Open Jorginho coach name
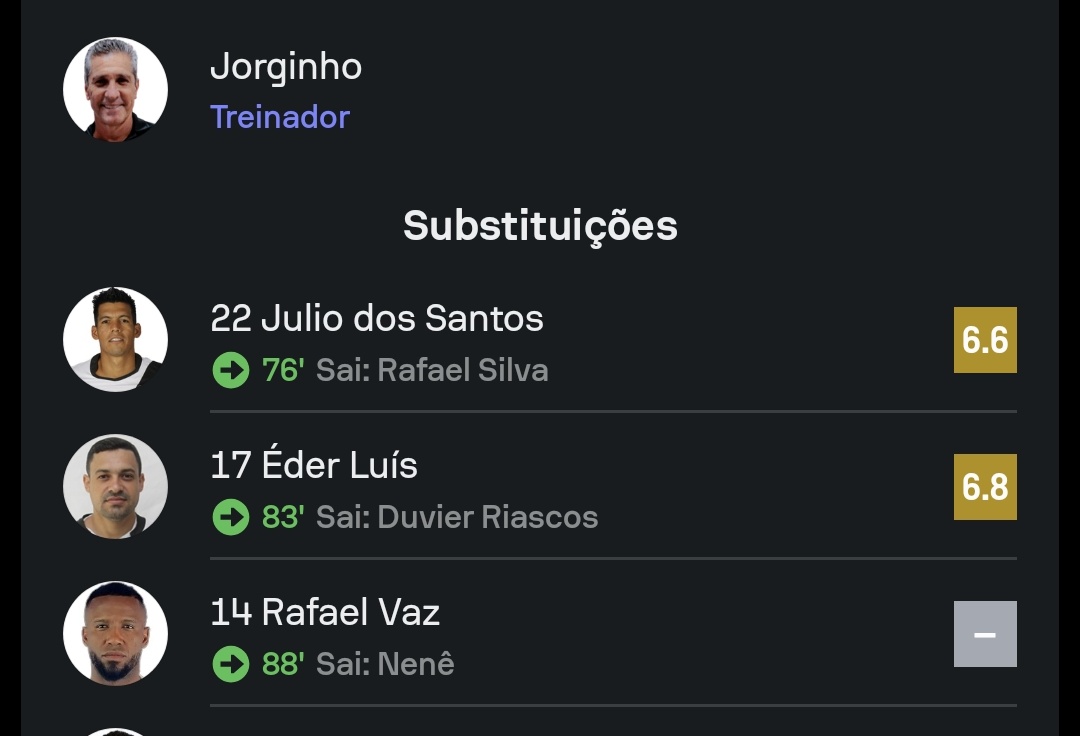1080x736 pixels. pos(285,67)
